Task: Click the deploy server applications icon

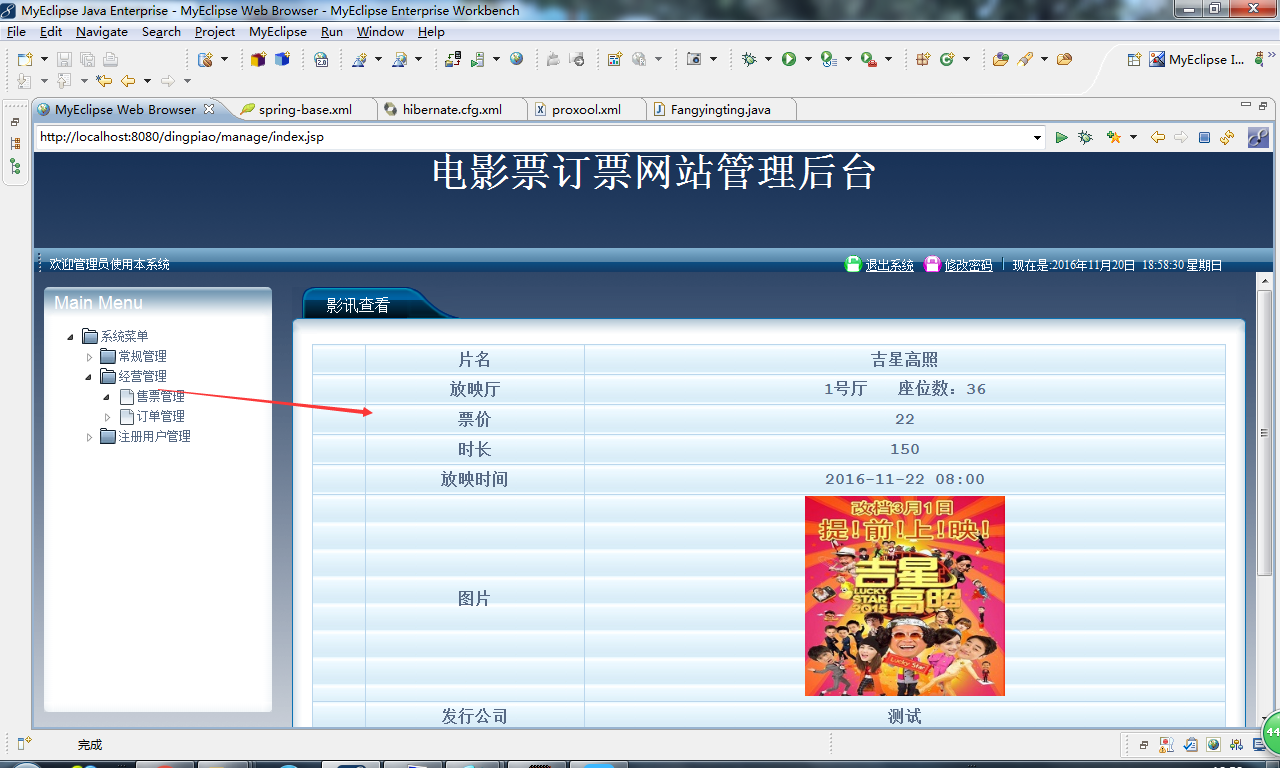Action: [453, 60]
